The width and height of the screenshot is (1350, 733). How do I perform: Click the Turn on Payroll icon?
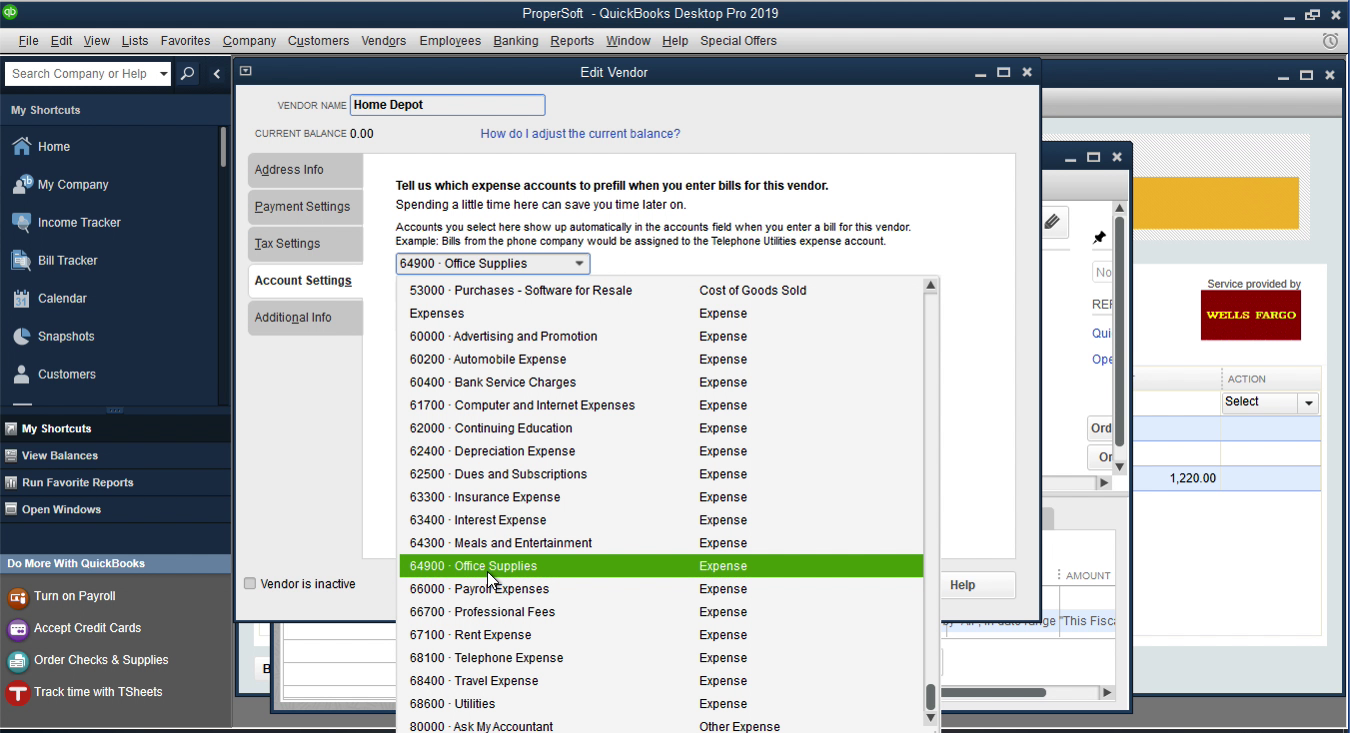pyautogui.click(x=17, y=597)
